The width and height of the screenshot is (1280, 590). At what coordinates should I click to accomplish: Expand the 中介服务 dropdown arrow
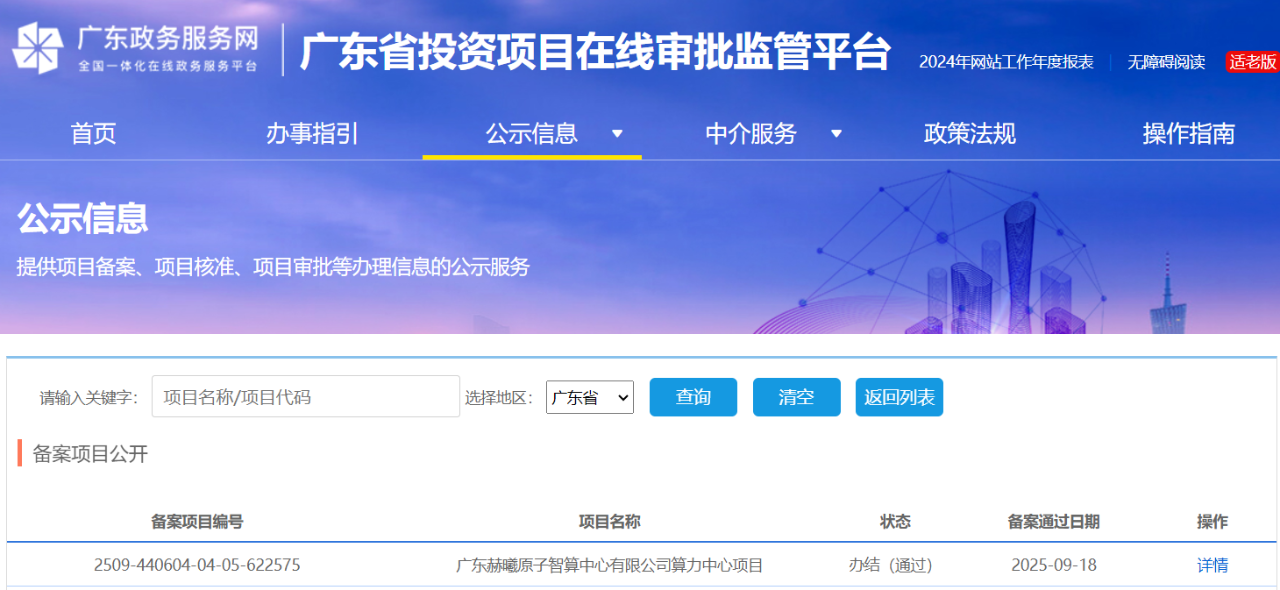836,134
